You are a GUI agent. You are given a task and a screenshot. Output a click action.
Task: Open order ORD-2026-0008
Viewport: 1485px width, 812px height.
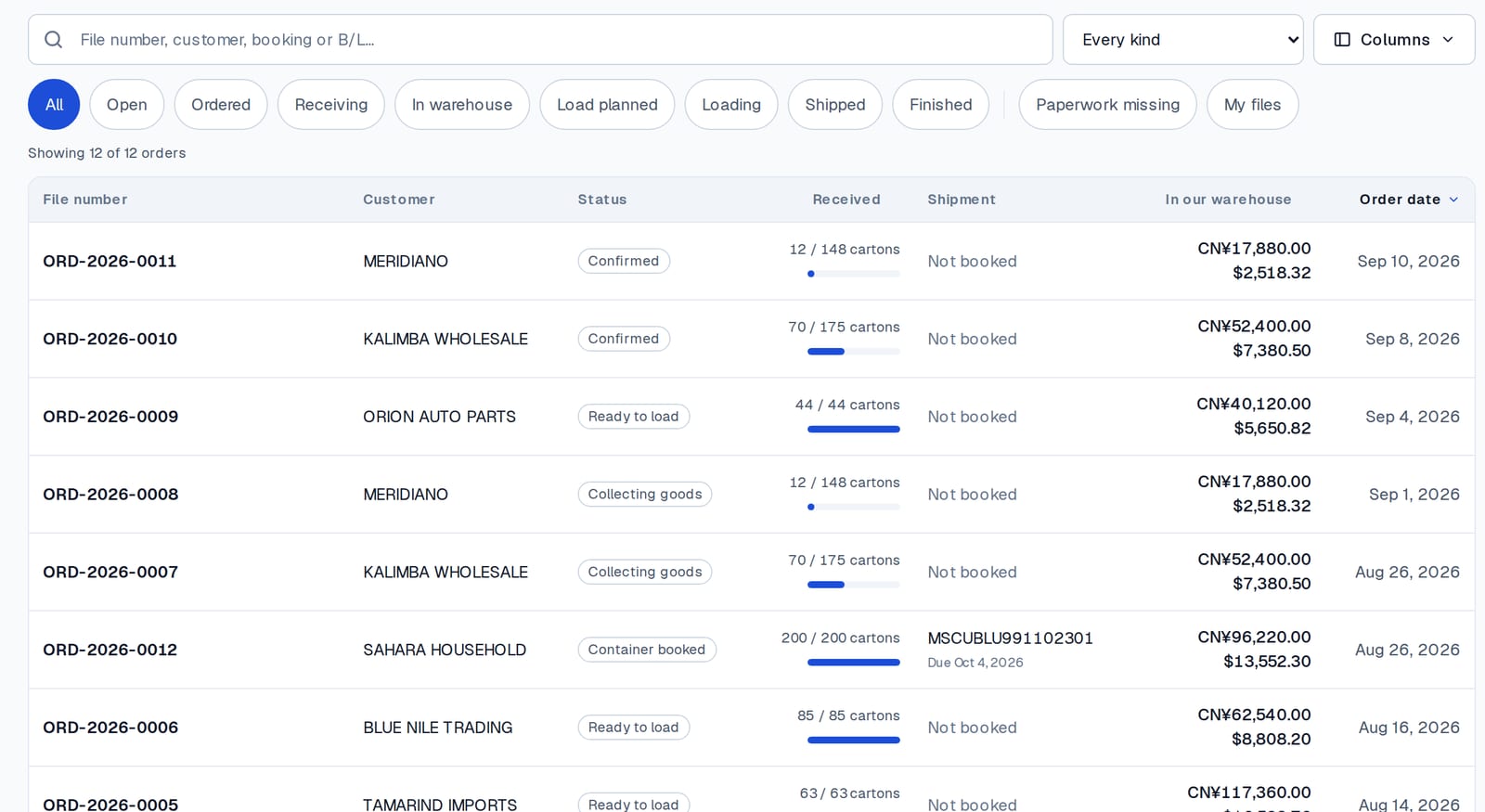(x=110, y=495)
